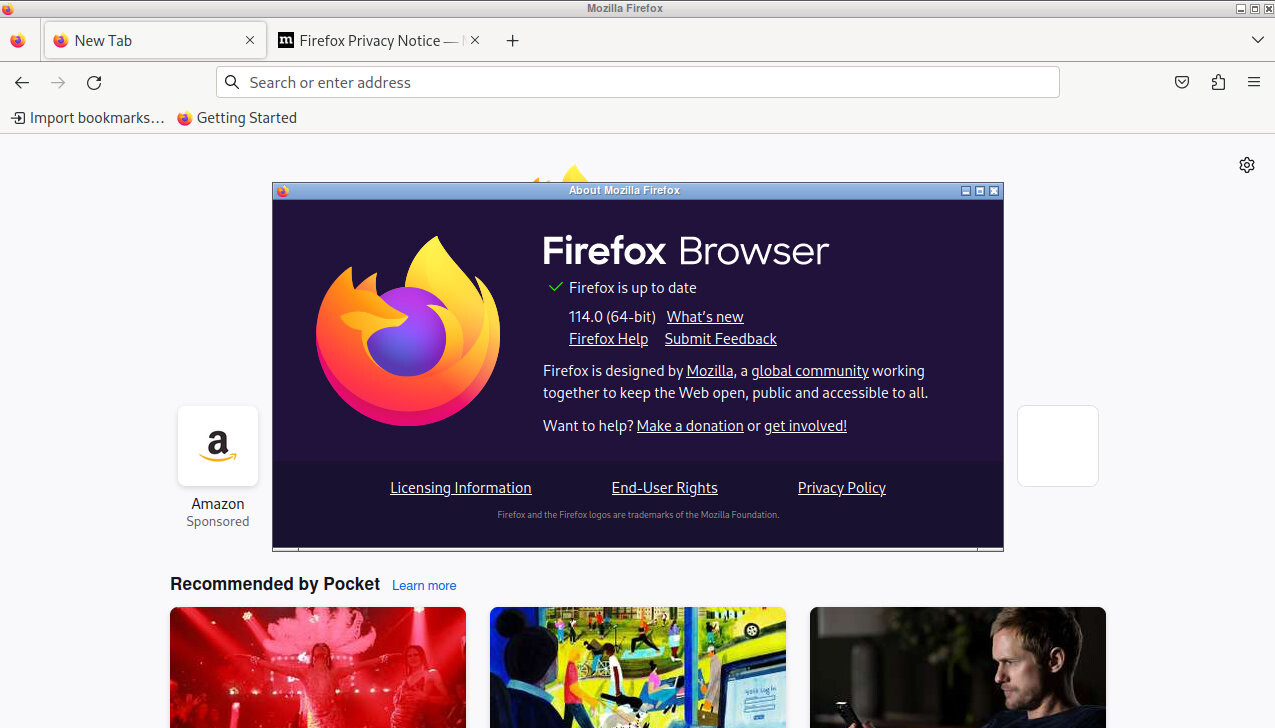The width and height of the screenshot is (1275, 728).
Task: Close the Firefox Privacy Notice tab
Action: pyautogui.click(x=475, y=40)
